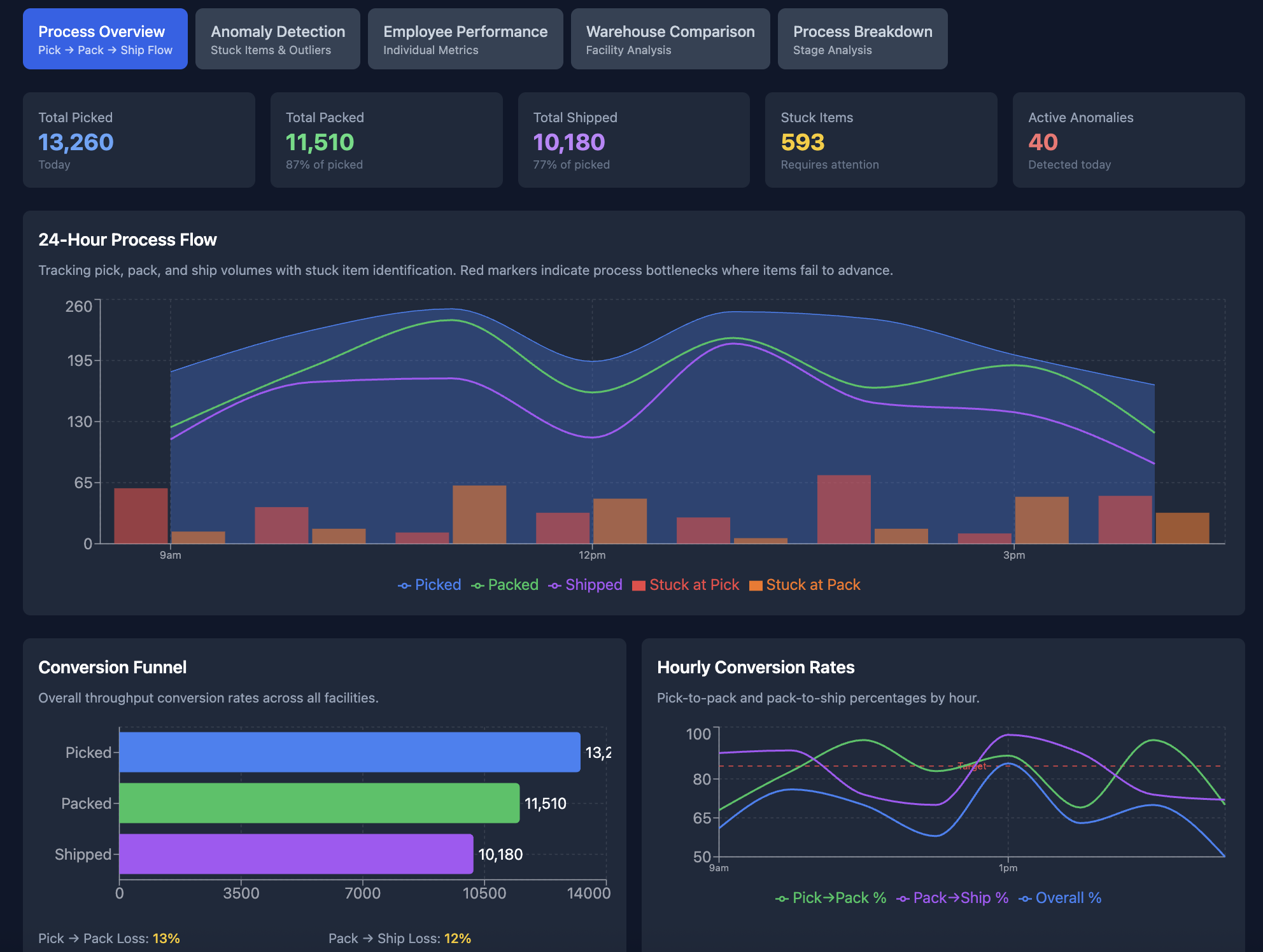Go to the Process Breakdown tab
Viewport: 1263px width, 952px height.
tap(862, 39)
